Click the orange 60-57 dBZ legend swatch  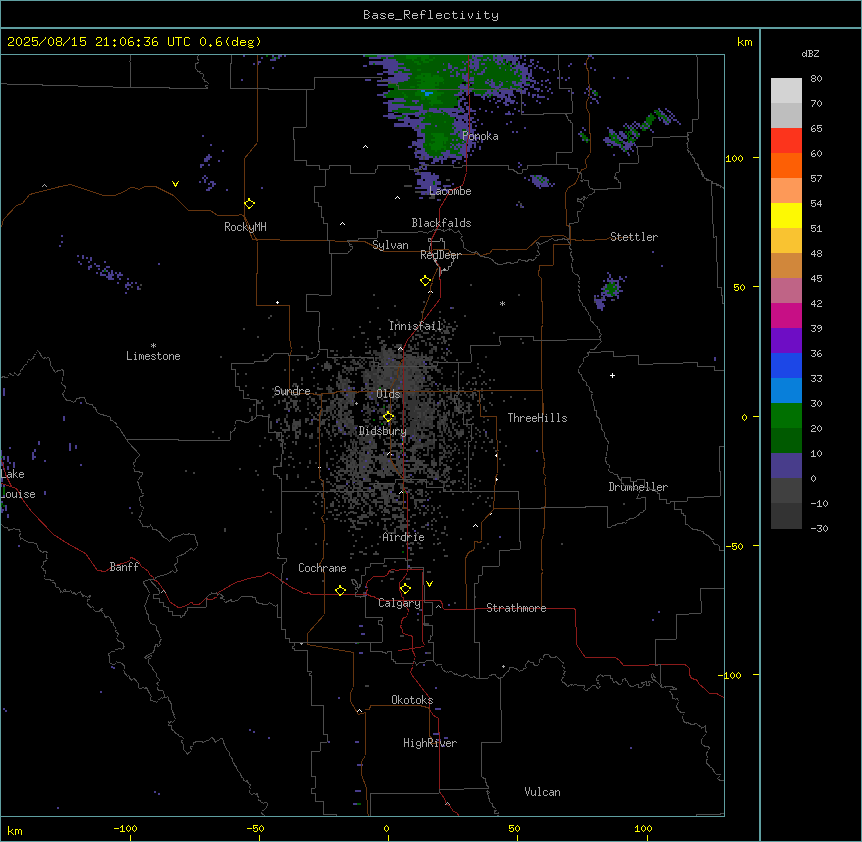pos(786,165)
